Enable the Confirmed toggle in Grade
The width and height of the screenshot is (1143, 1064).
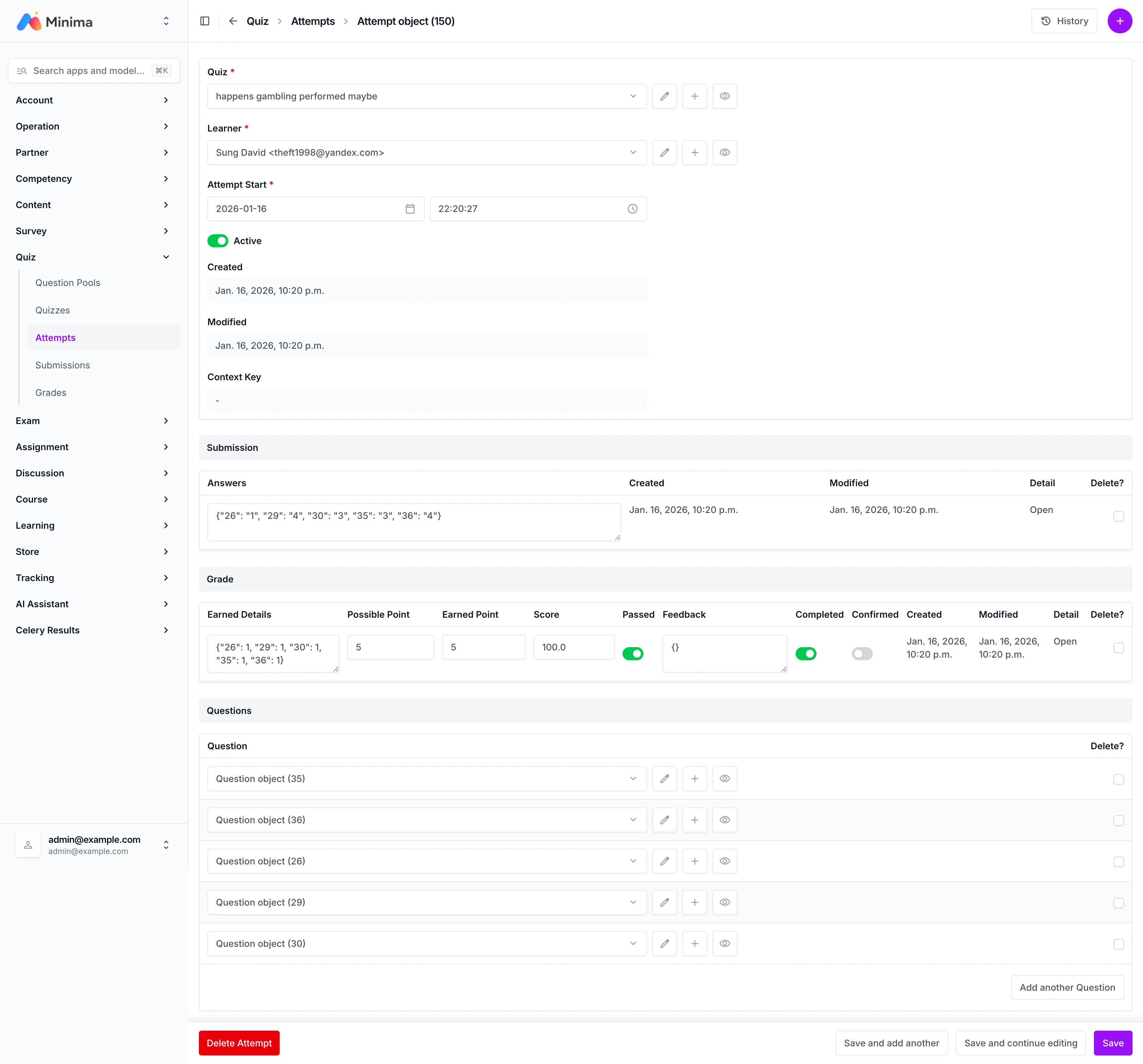pyautogui.click(x=862, y=653)
